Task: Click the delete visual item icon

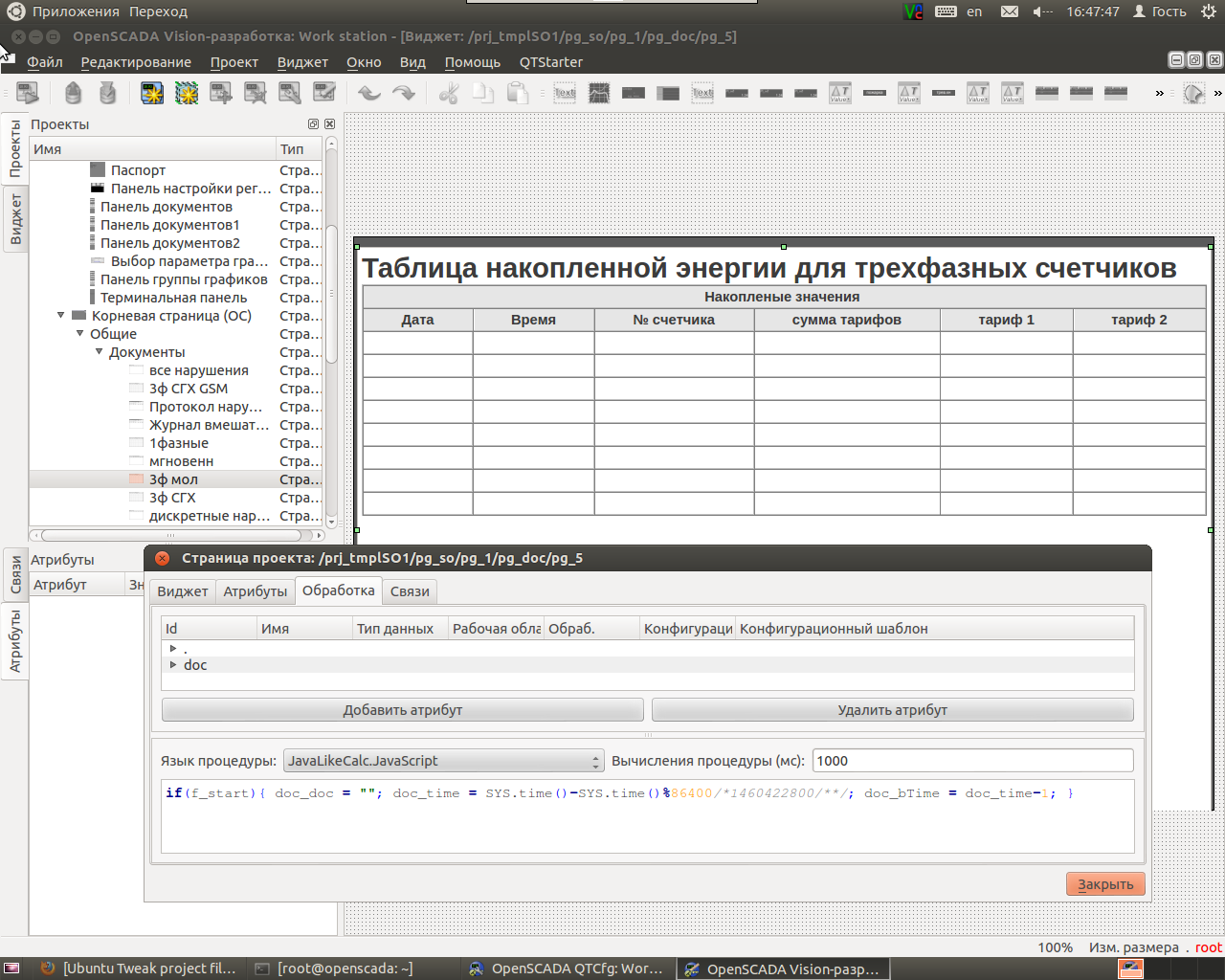Action: pos(256,93)
